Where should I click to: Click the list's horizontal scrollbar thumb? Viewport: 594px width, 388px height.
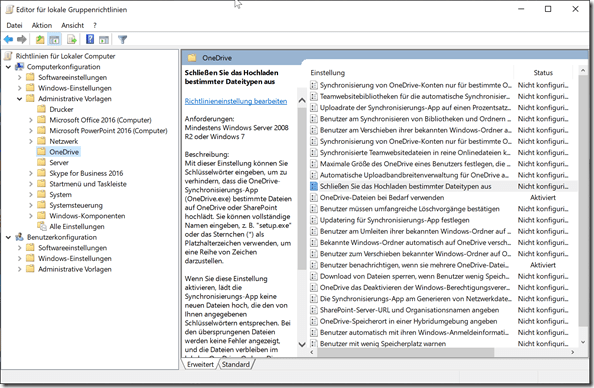(405, 352)
